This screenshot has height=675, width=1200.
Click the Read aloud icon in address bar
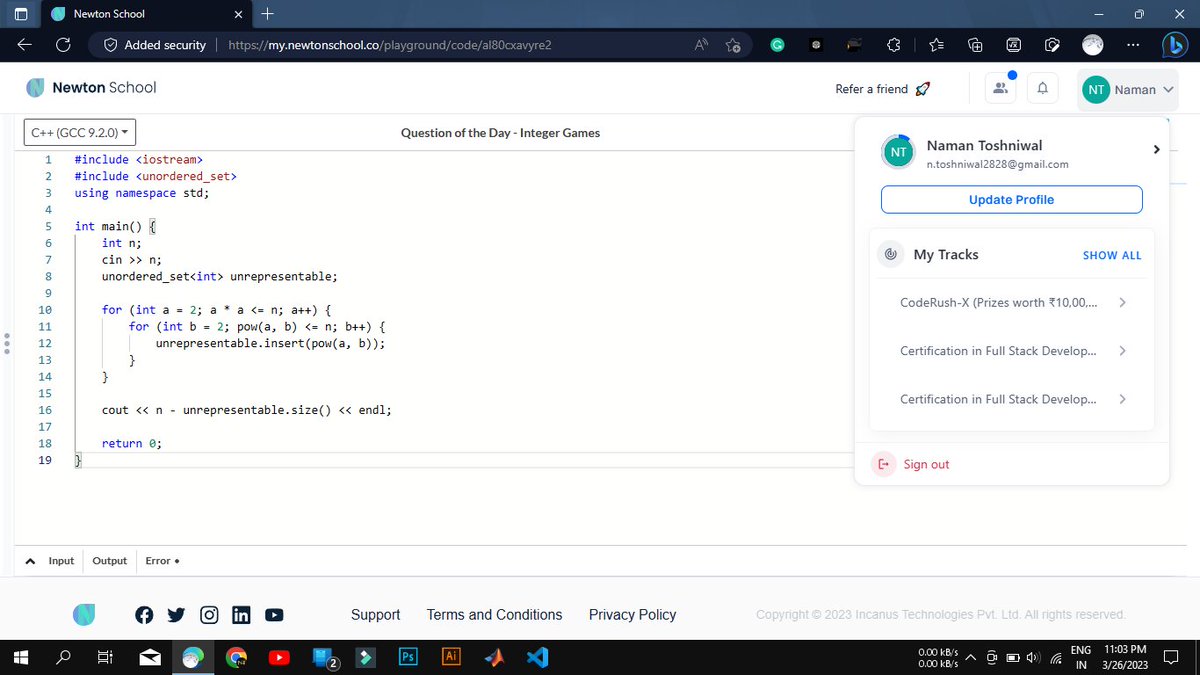701,45
